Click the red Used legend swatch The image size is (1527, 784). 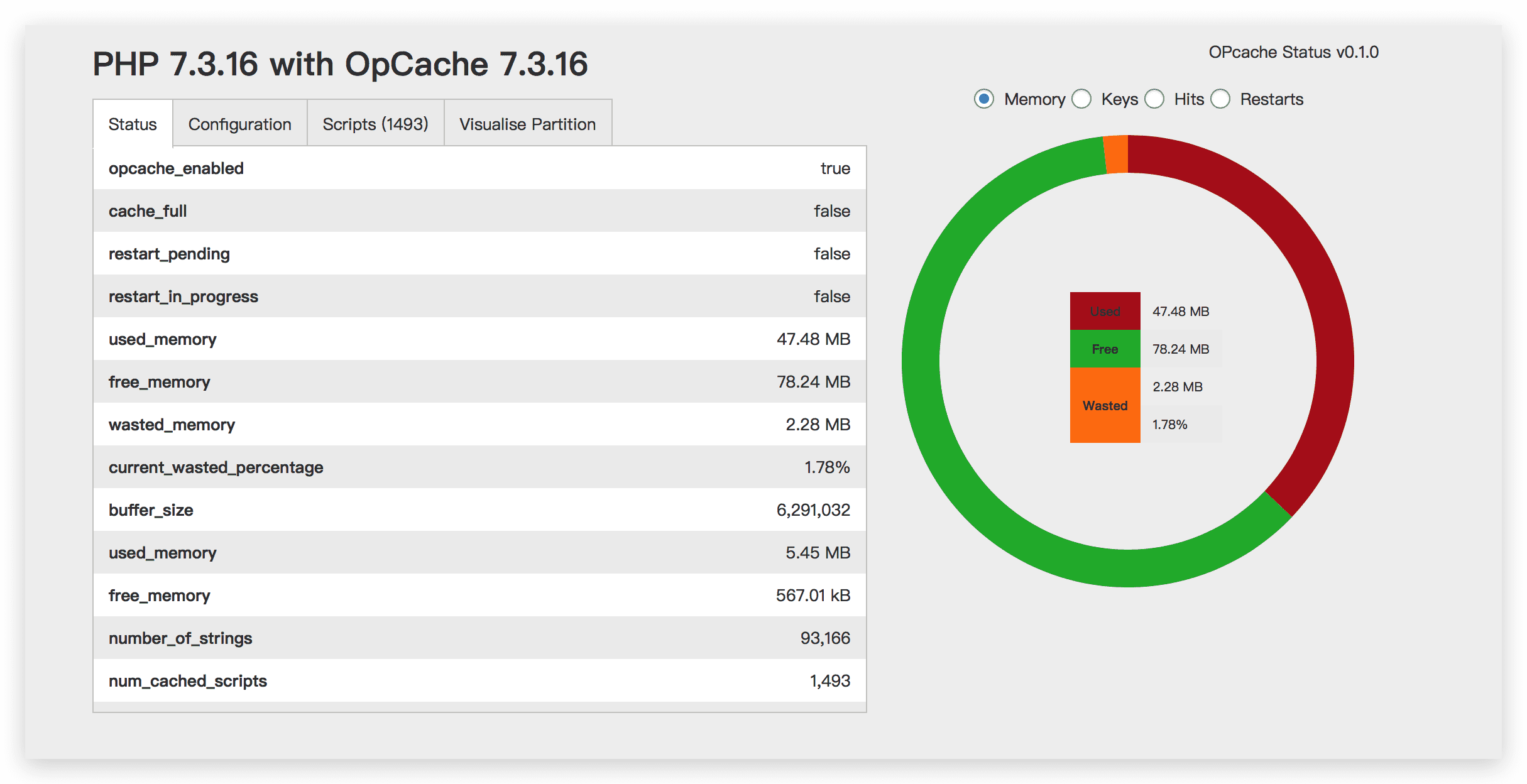point(1105,311)
